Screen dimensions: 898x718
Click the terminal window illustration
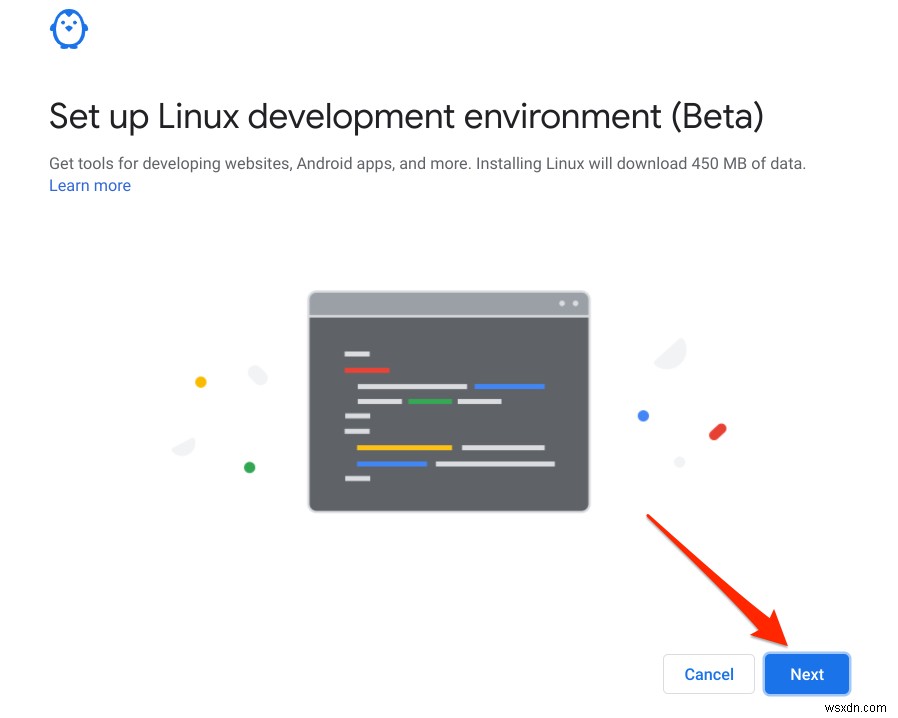448,400
